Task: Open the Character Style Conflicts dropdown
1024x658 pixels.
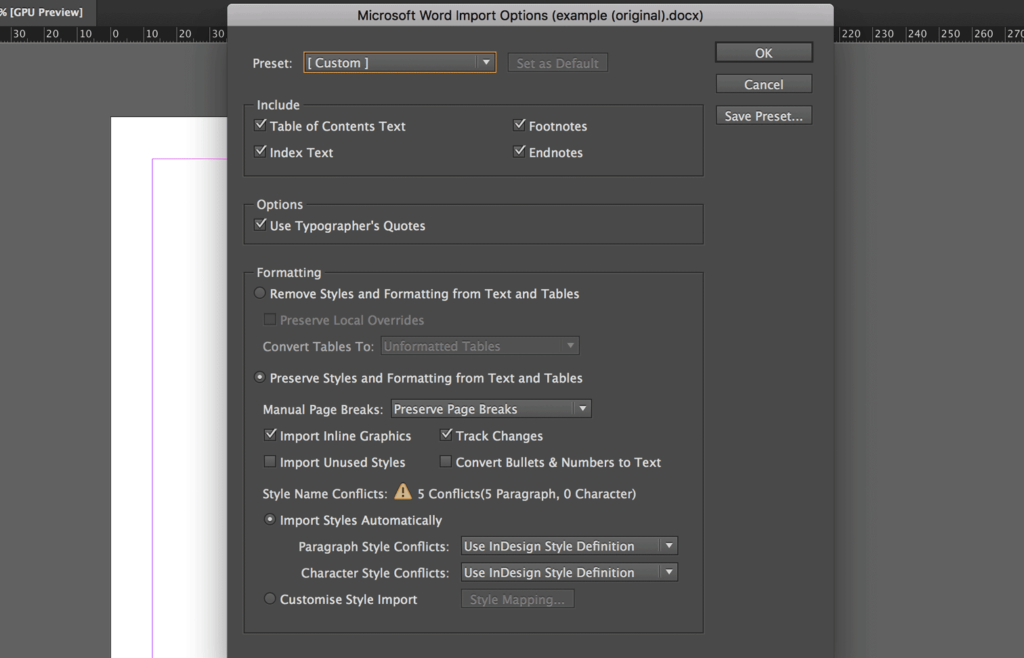Action: 567,572
